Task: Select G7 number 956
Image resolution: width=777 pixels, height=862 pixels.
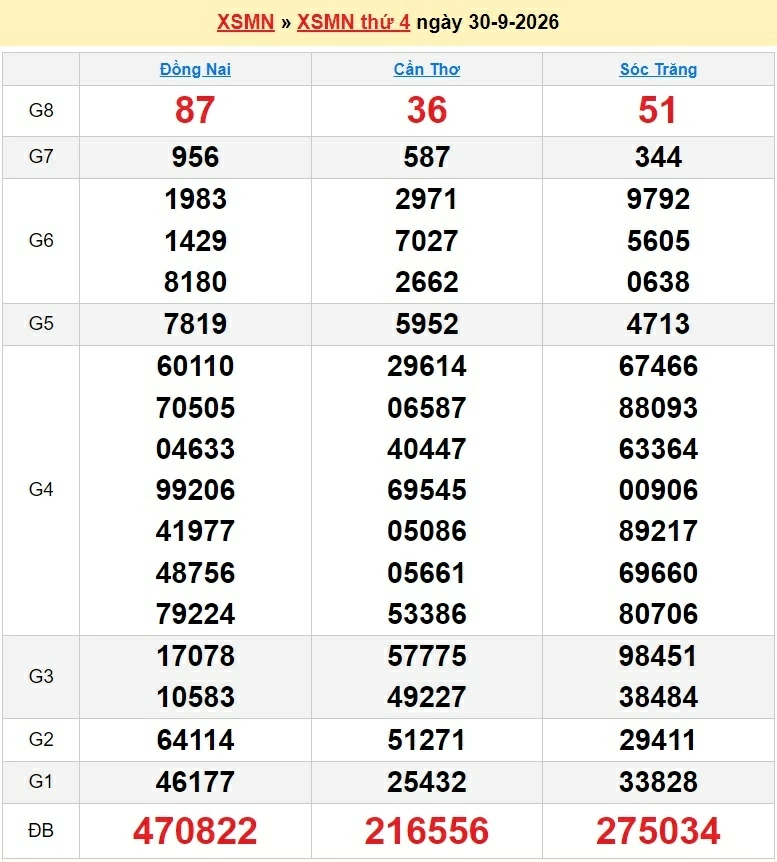Action: coord(195,157)
